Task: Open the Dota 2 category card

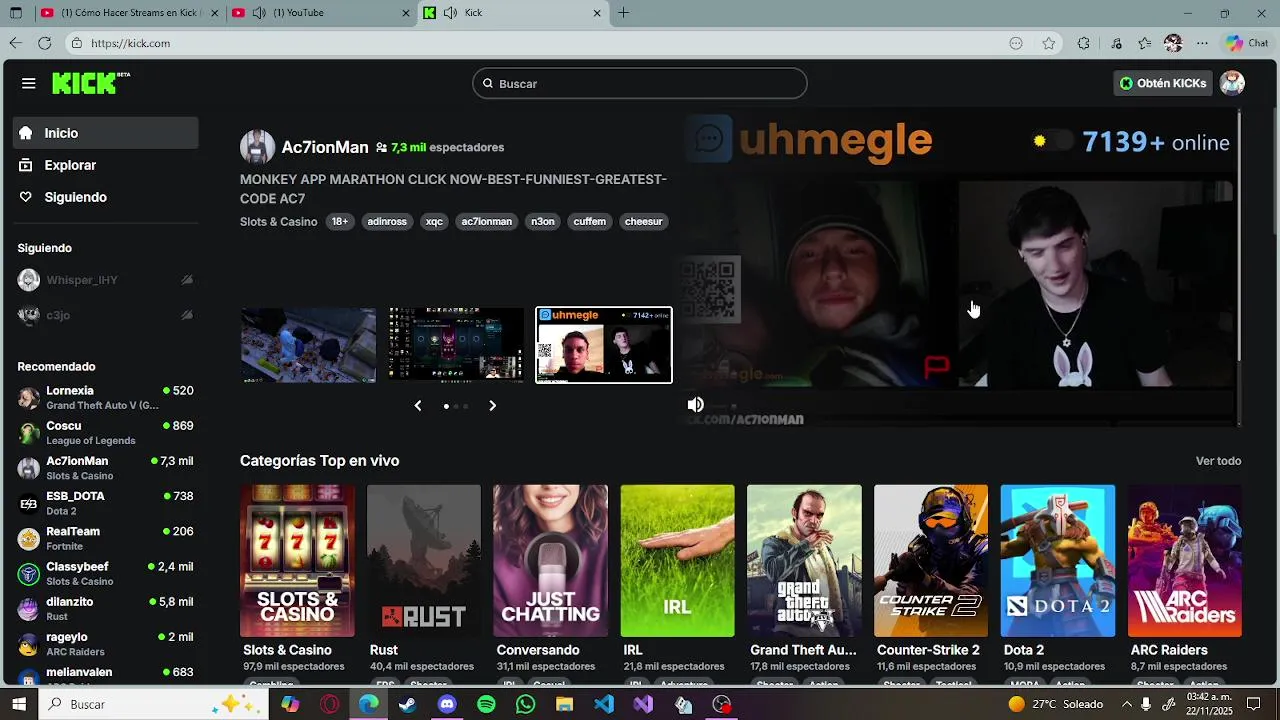Action: [1058, 561]
